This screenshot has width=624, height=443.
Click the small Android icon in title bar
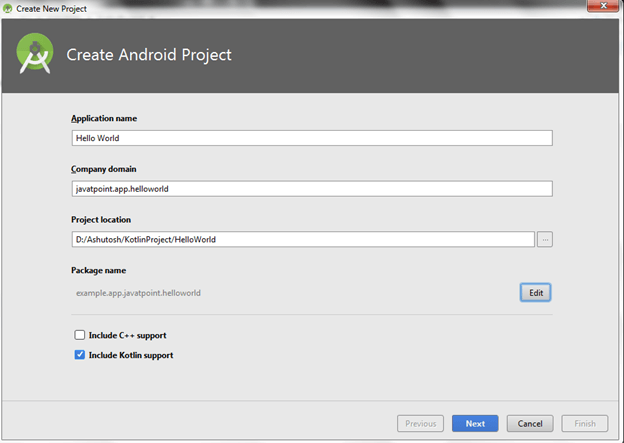8,8
